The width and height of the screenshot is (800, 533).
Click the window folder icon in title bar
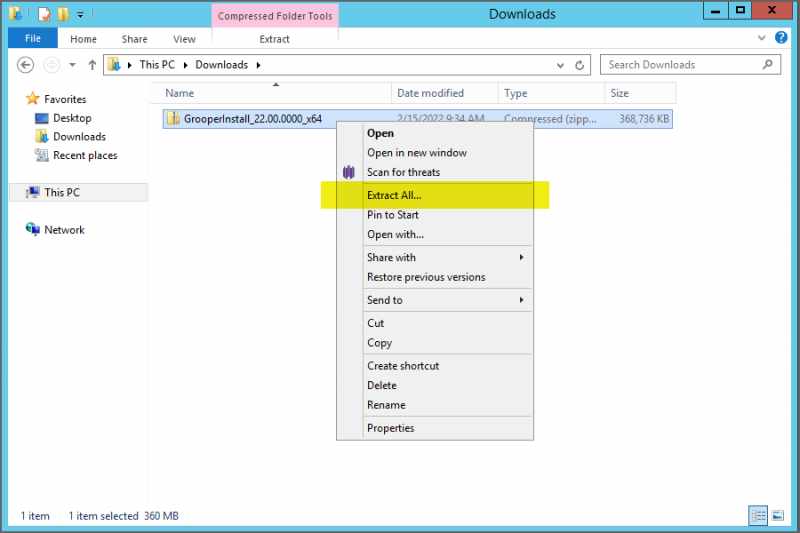(15, 14)
